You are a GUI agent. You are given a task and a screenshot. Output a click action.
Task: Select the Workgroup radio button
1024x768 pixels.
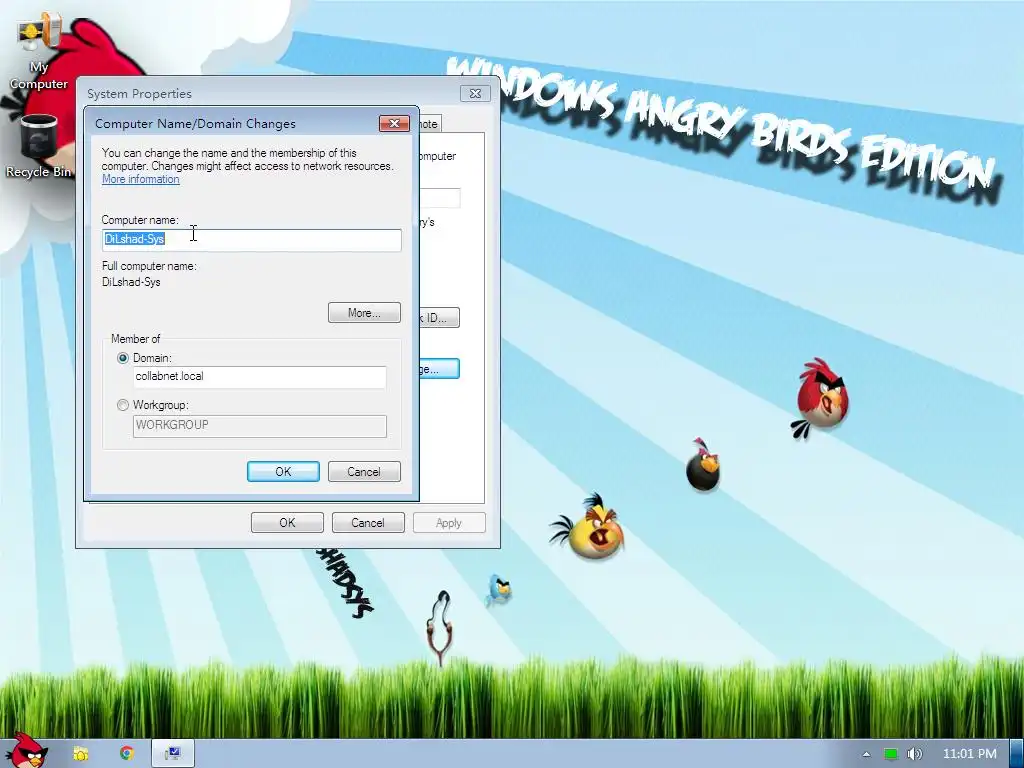click(123, 405)
